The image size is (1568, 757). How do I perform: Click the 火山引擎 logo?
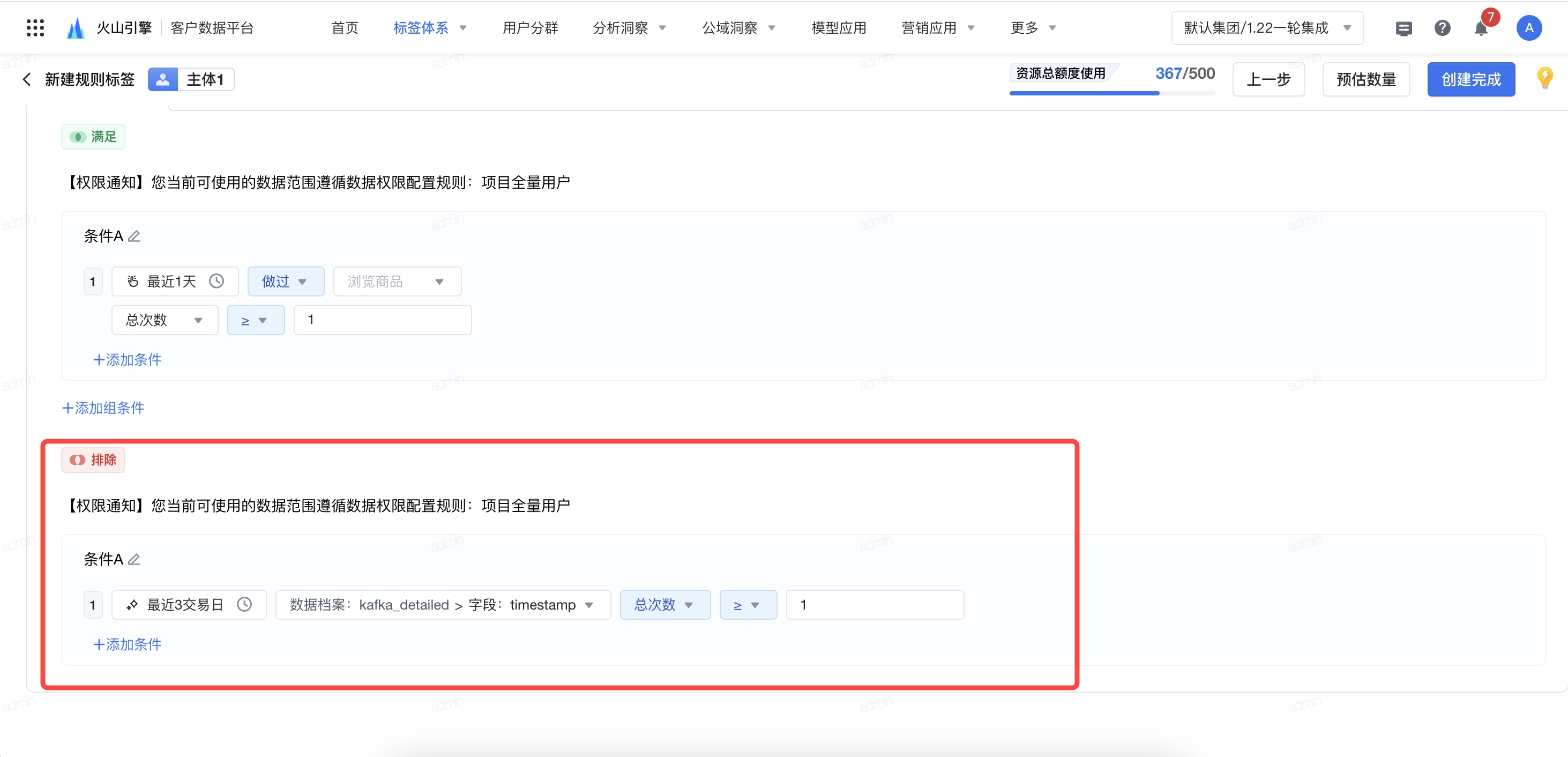point(109,28)
